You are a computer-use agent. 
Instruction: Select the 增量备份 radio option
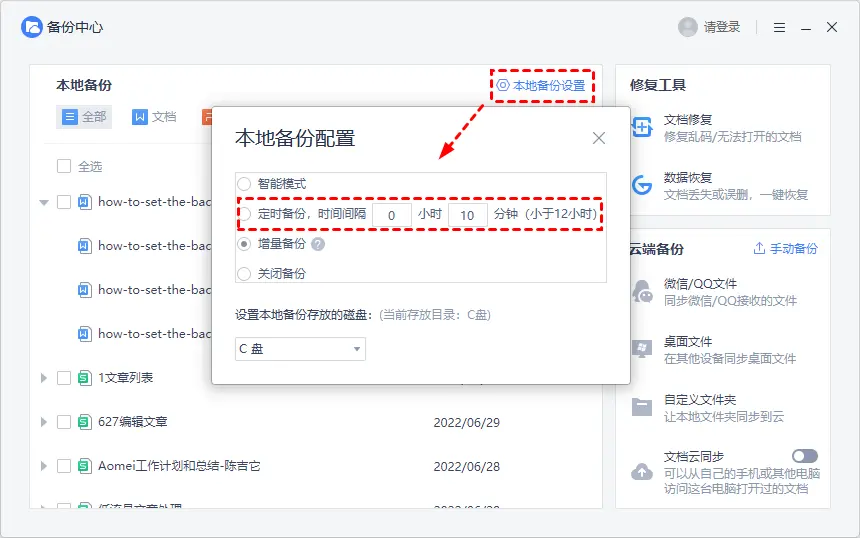[244, 244]
